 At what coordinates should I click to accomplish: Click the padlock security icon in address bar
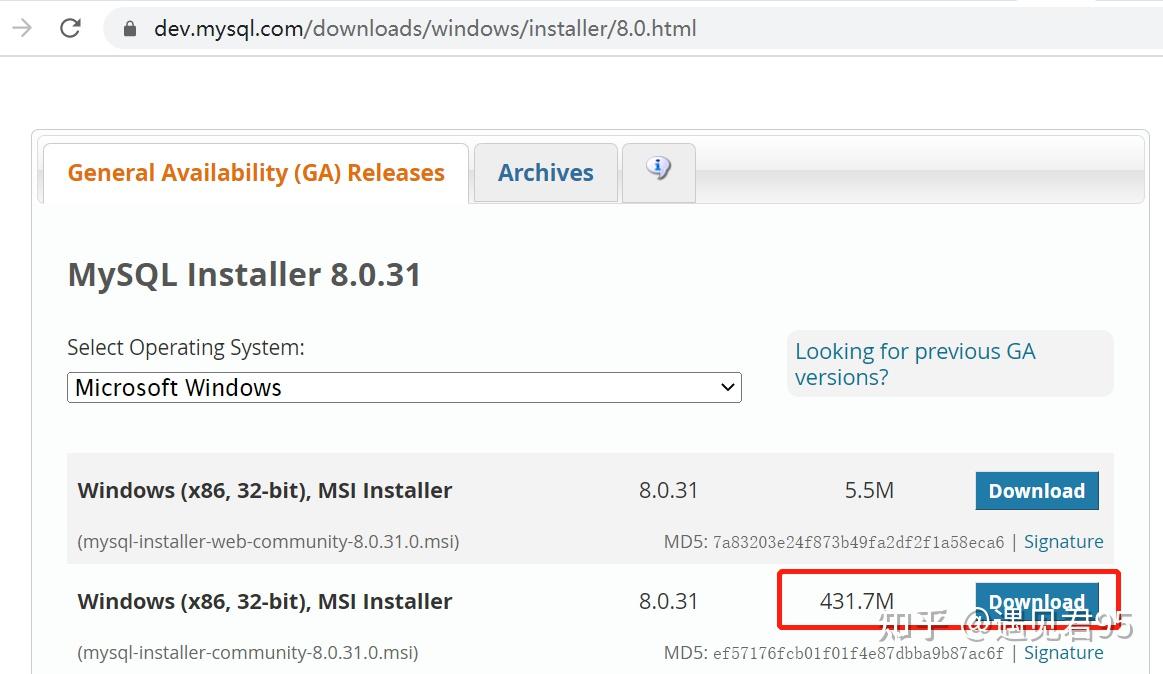128,28
